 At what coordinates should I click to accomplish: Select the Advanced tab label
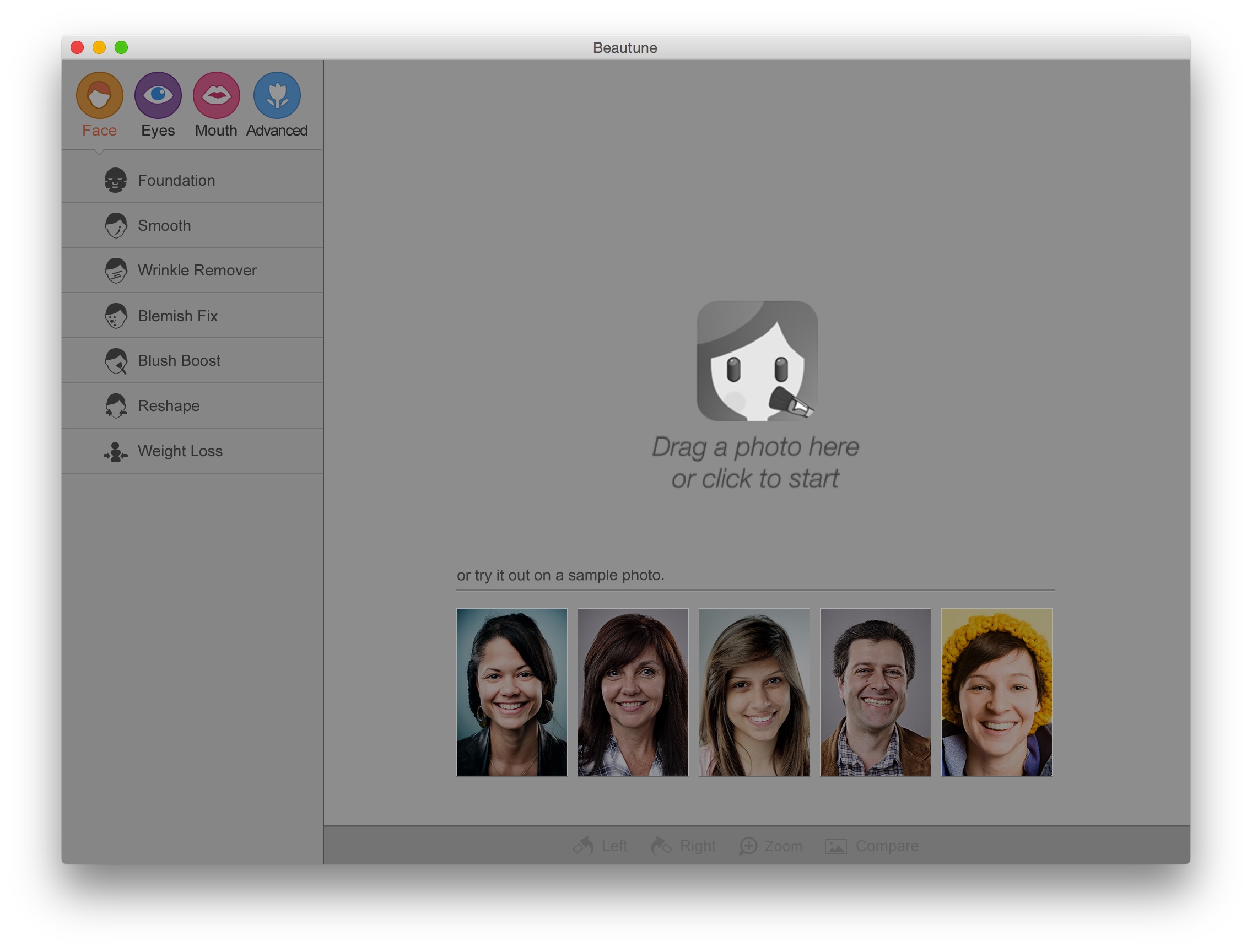pos(277,131)
